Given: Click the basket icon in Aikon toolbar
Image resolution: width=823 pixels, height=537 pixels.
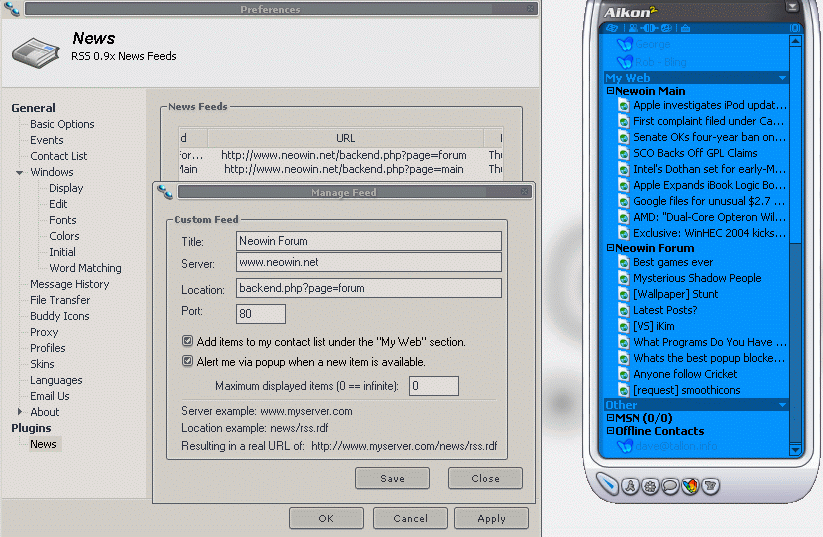Looking at the screenshot, I should (x=685, y=28).
